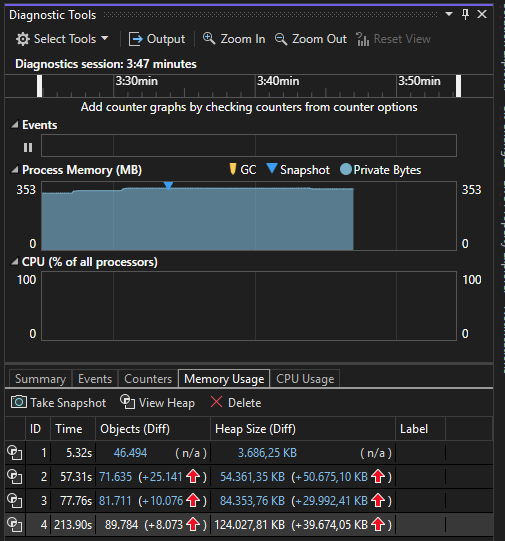505x541 pixels.
Task: Collapse the CPU graph section
Action: pyautogui.click(x=14, y=262)
